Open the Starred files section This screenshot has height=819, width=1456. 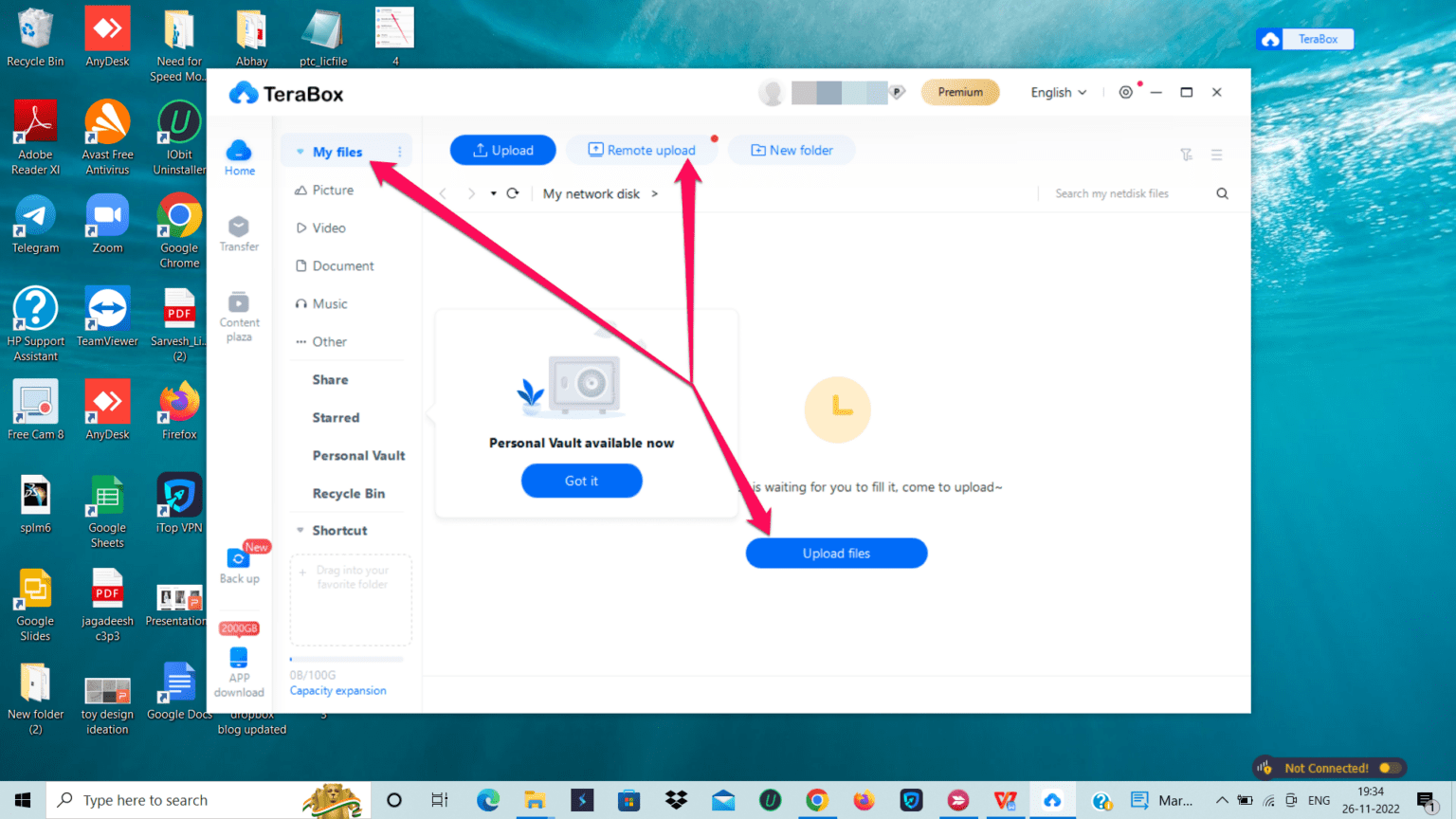tap(336, 418)
